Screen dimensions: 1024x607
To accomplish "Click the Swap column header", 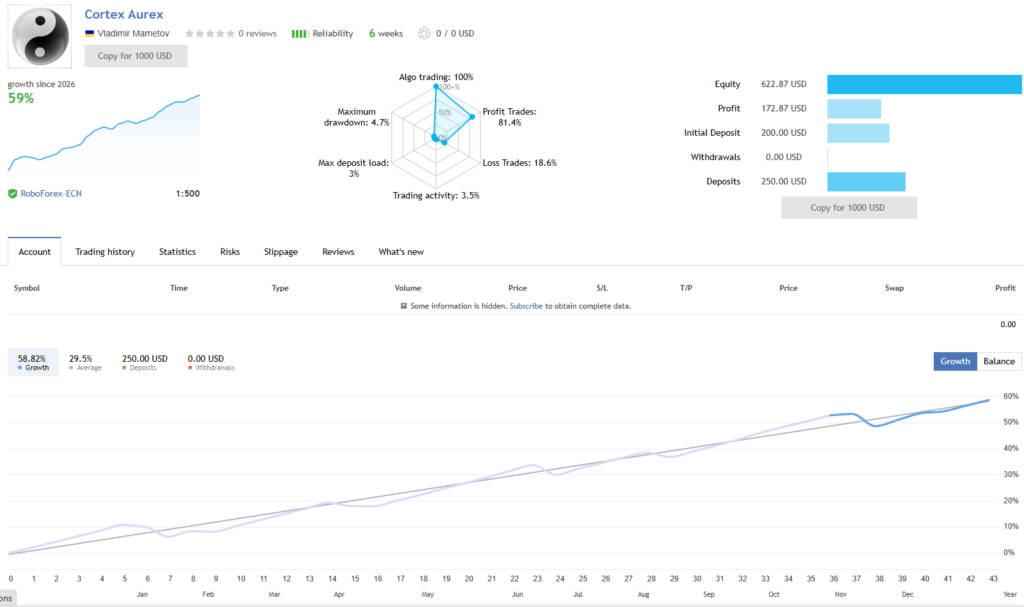I will (894, 288).
